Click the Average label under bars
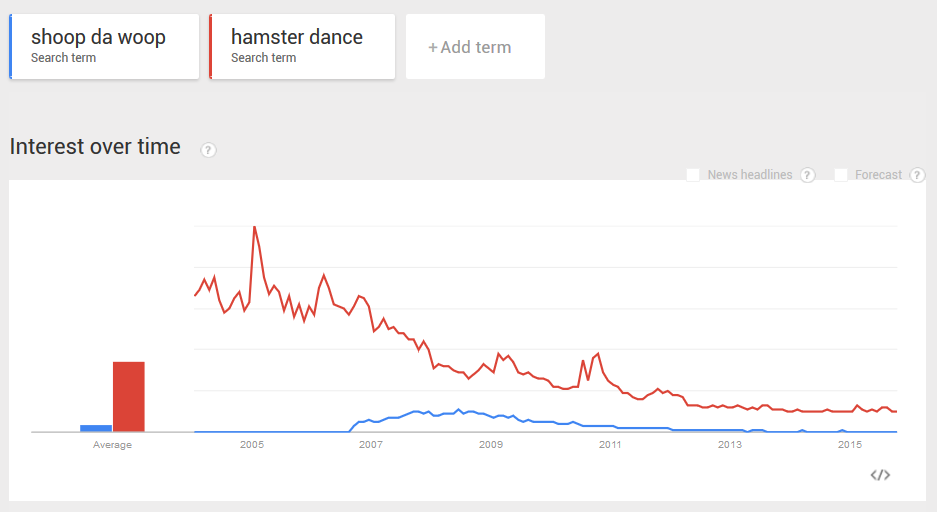The height and width of the screenshot is (512, 937). [112, 444]
